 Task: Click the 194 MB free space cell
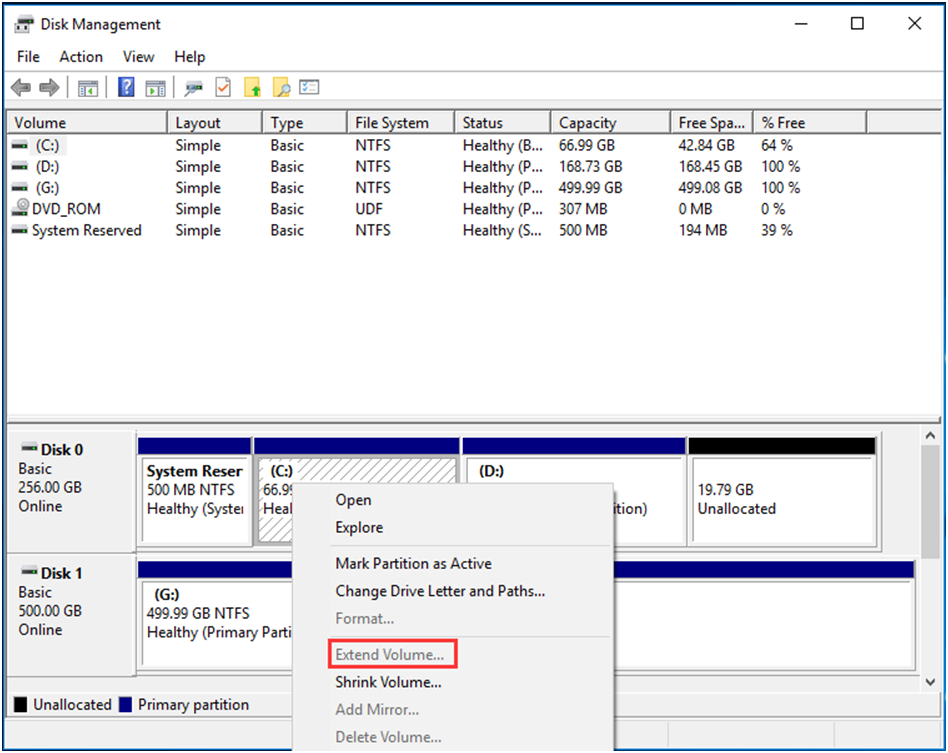(x=703, y=230)
